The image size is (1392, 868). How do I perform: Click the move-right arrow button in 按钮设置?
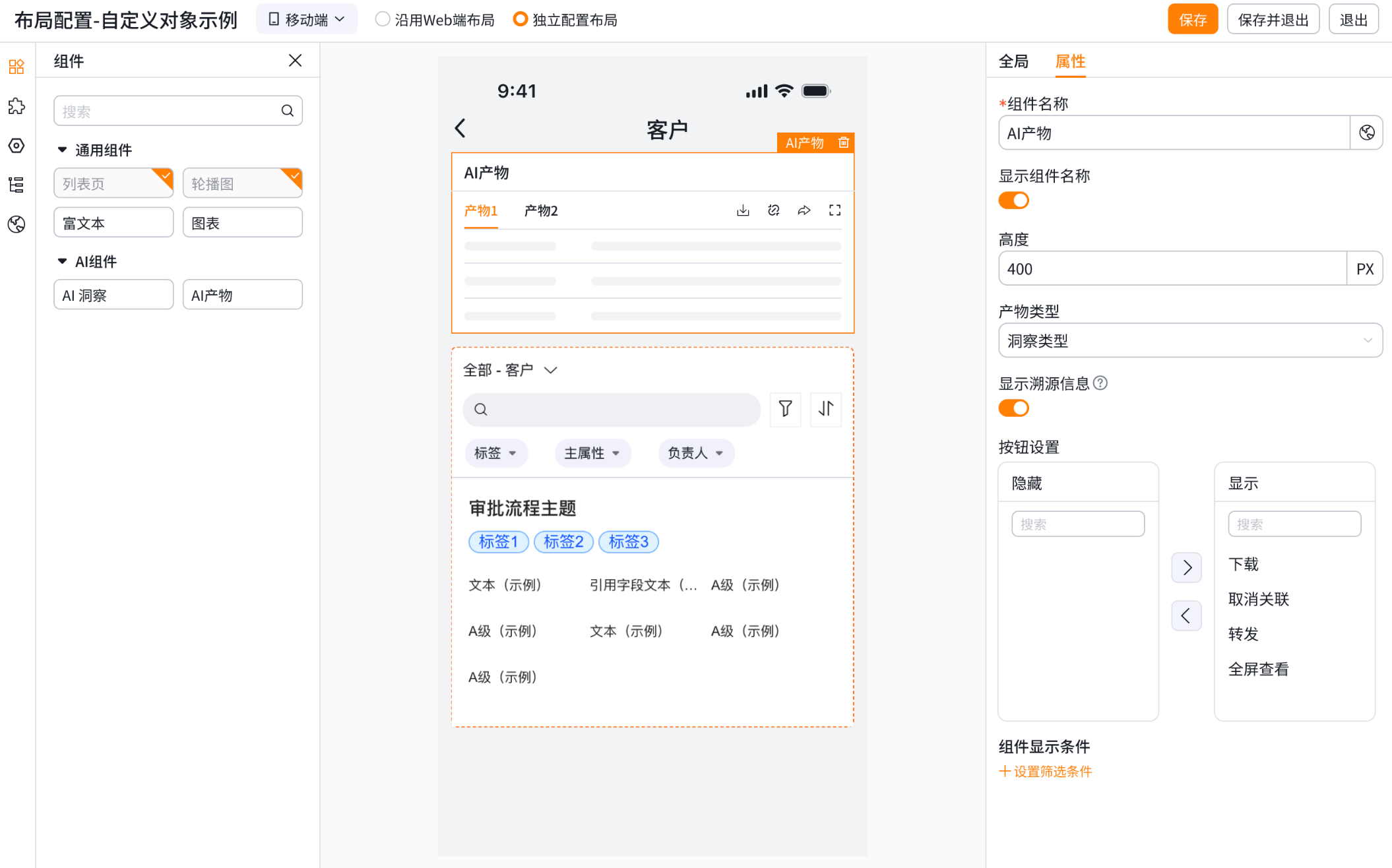(1186, 567)
